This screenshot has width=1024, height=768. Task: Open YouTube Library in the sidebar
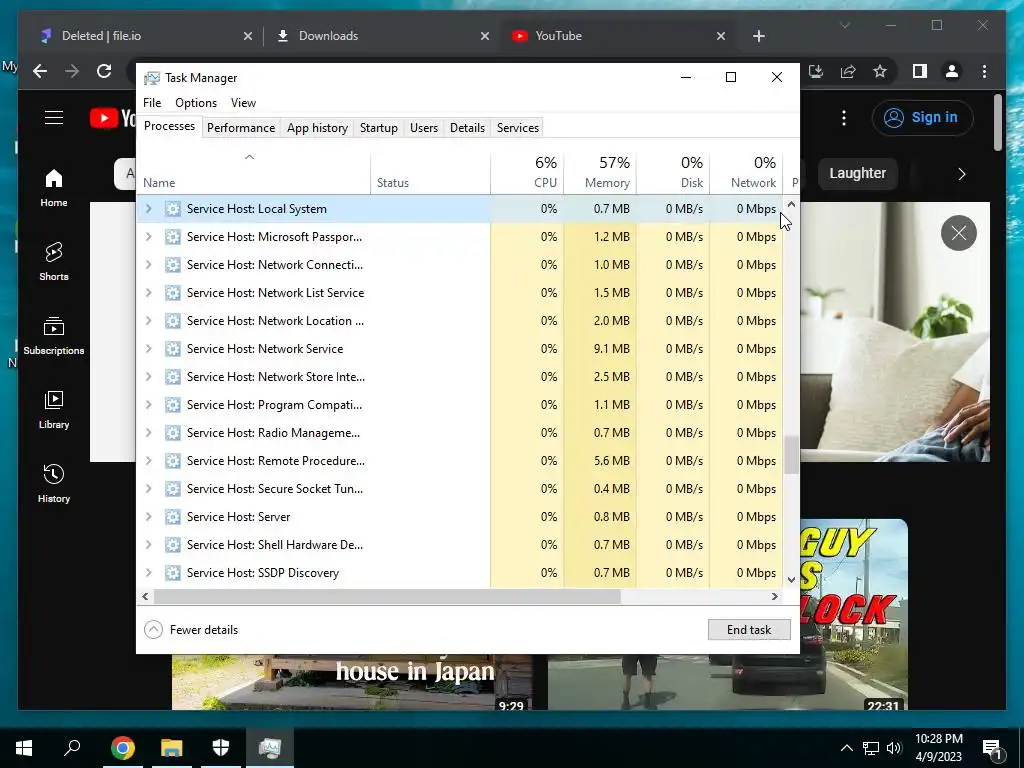click(54, 409)
